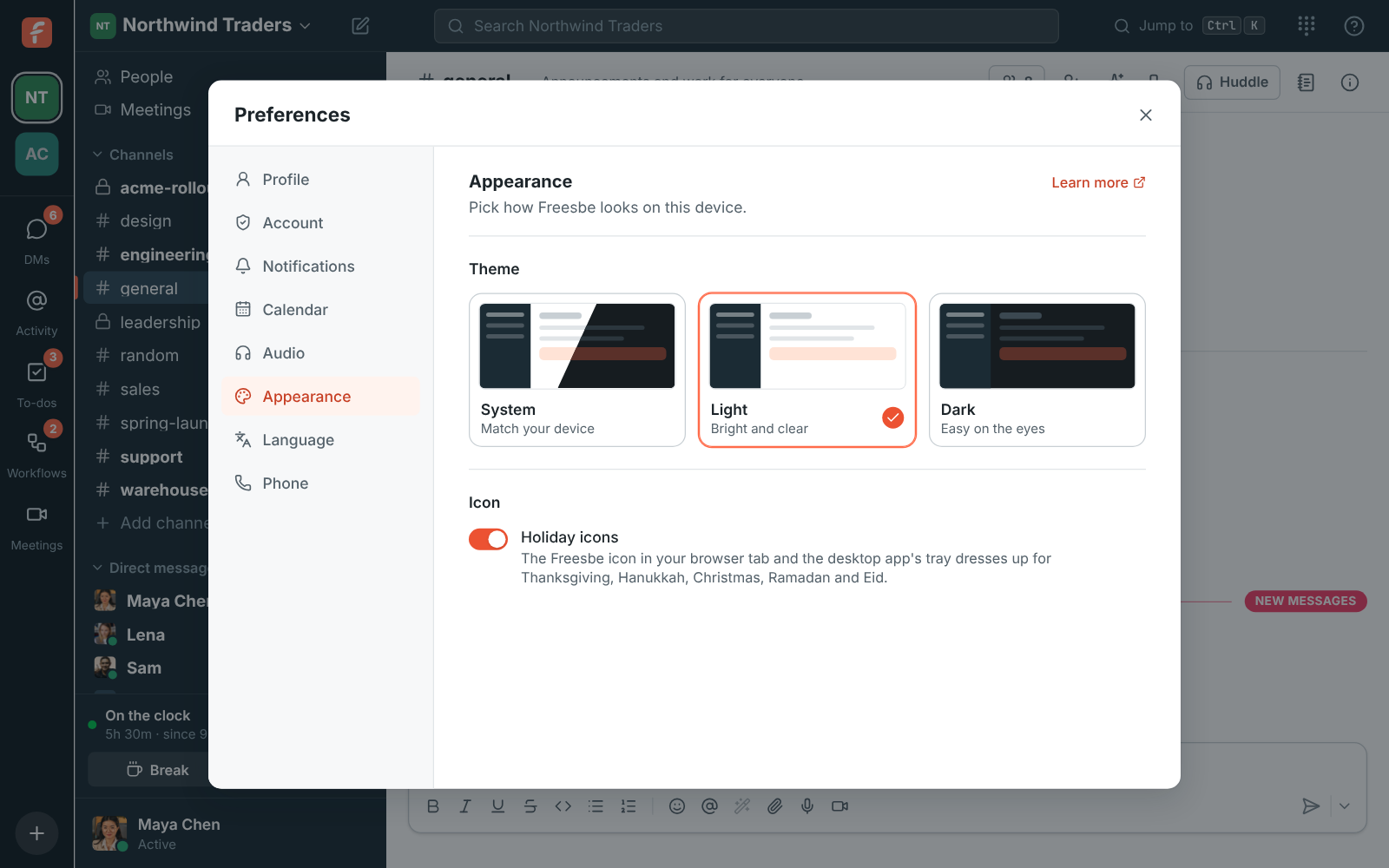Open the apps grid icon

coord(1307,26)
